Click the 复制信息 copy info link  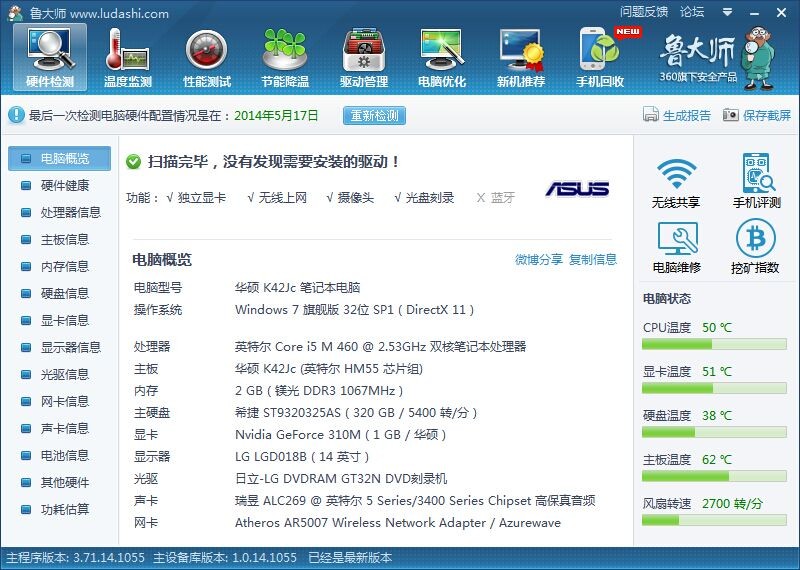coord(592,259)
